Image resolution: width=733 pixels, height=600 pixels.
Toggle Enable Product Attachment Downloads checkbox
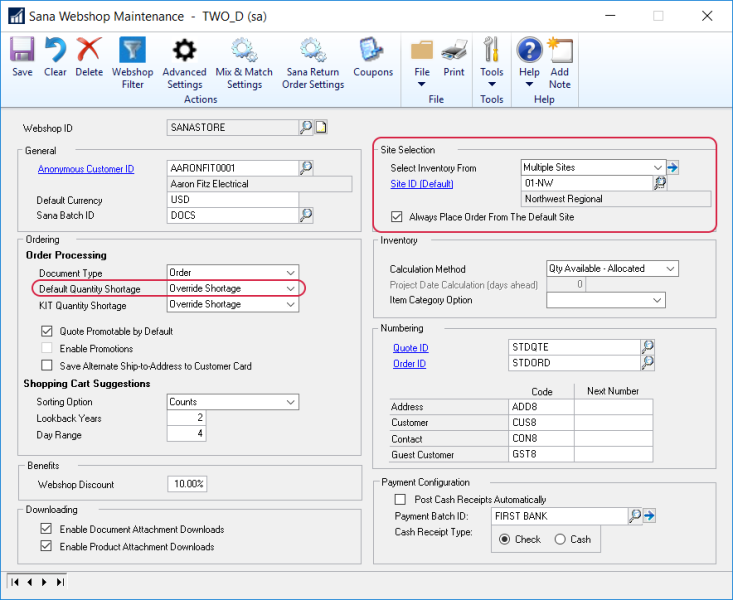click(46, 546)
